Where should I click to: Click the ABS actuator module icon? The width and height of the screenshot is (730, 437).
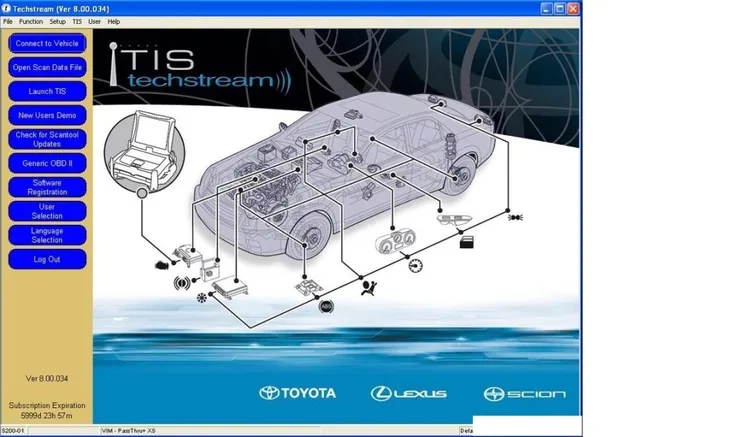309,287
